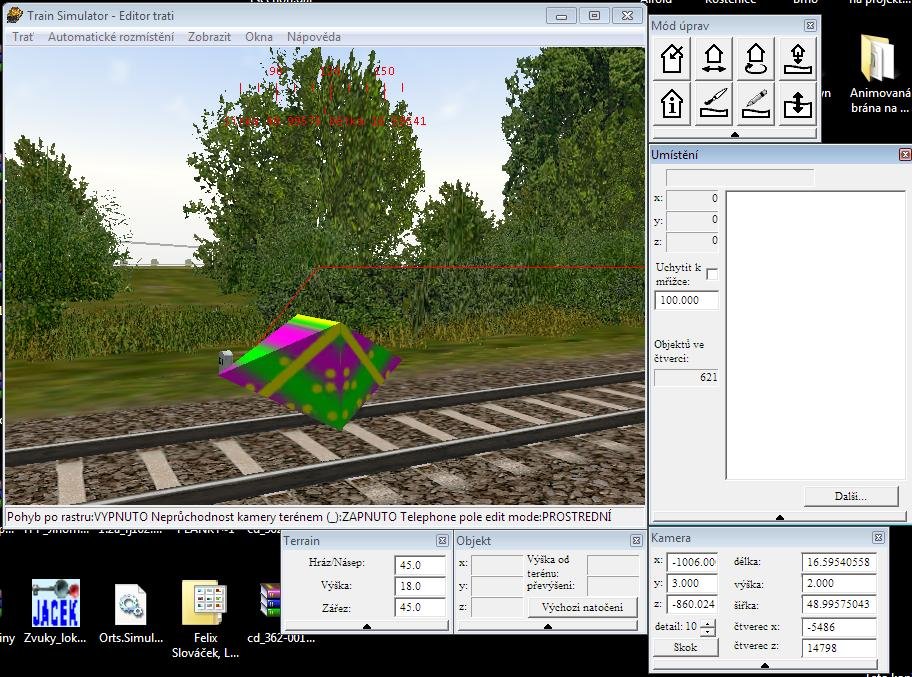This screenshot has width=912, height=677.
Task: Select the drop object to terrain icon
Action: pos(797,59)
